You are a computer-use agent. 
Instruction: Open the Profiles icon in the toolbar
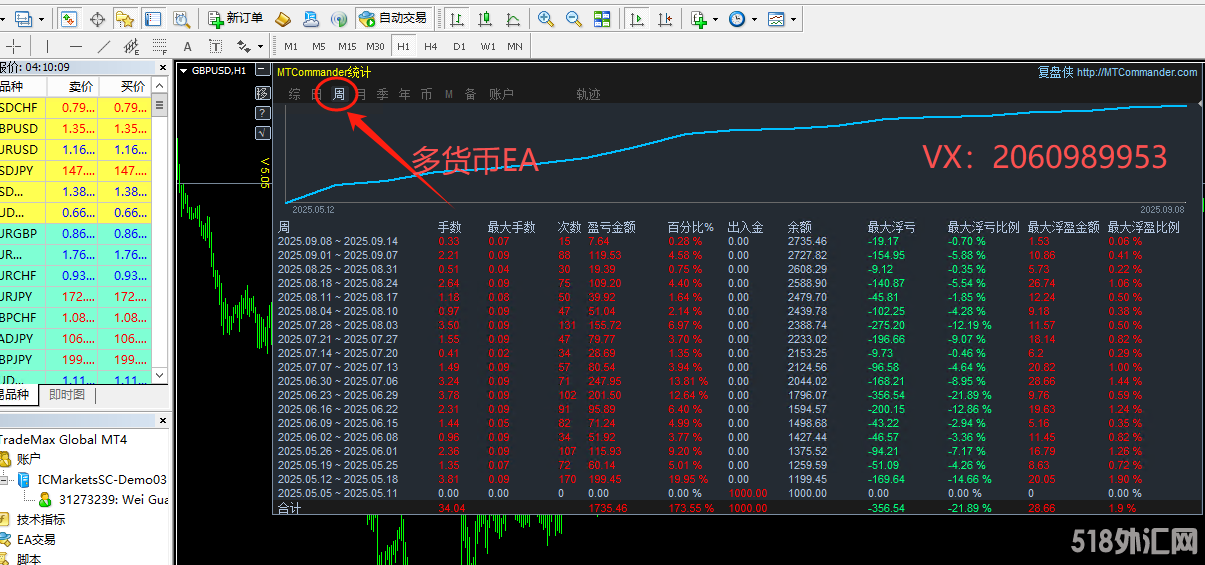coord(22,18)
